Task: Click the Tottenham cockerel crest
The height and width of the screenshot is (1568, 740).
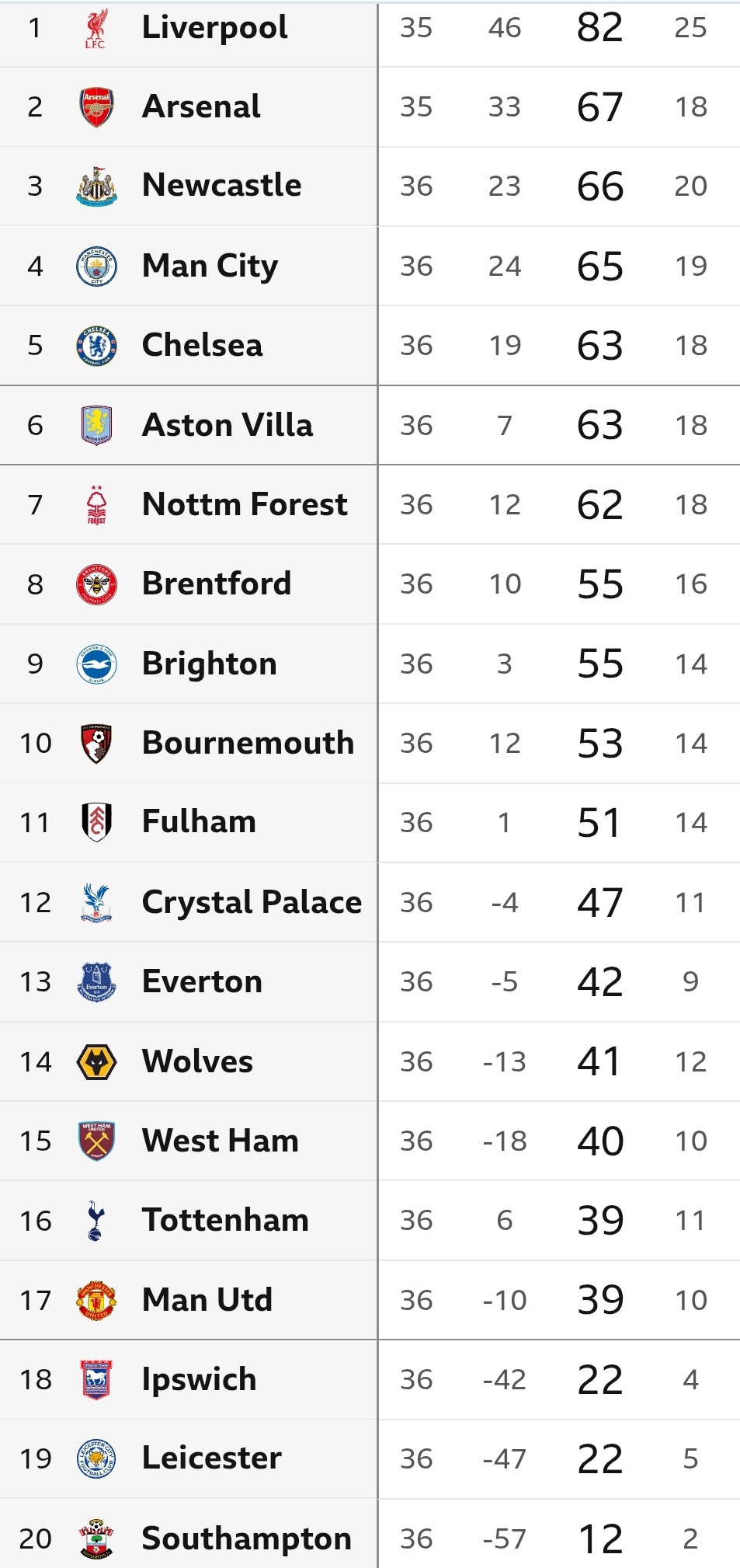Action: coord(96,1221)
